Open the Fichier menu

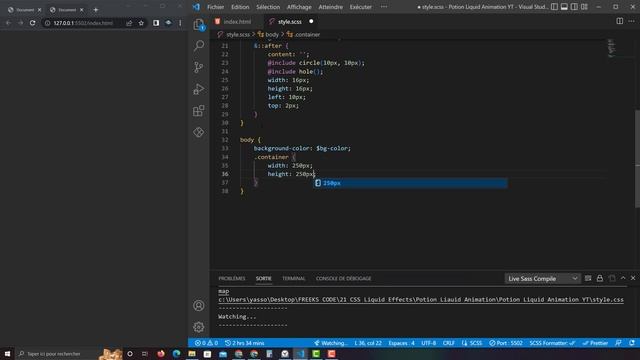(216, 7)
